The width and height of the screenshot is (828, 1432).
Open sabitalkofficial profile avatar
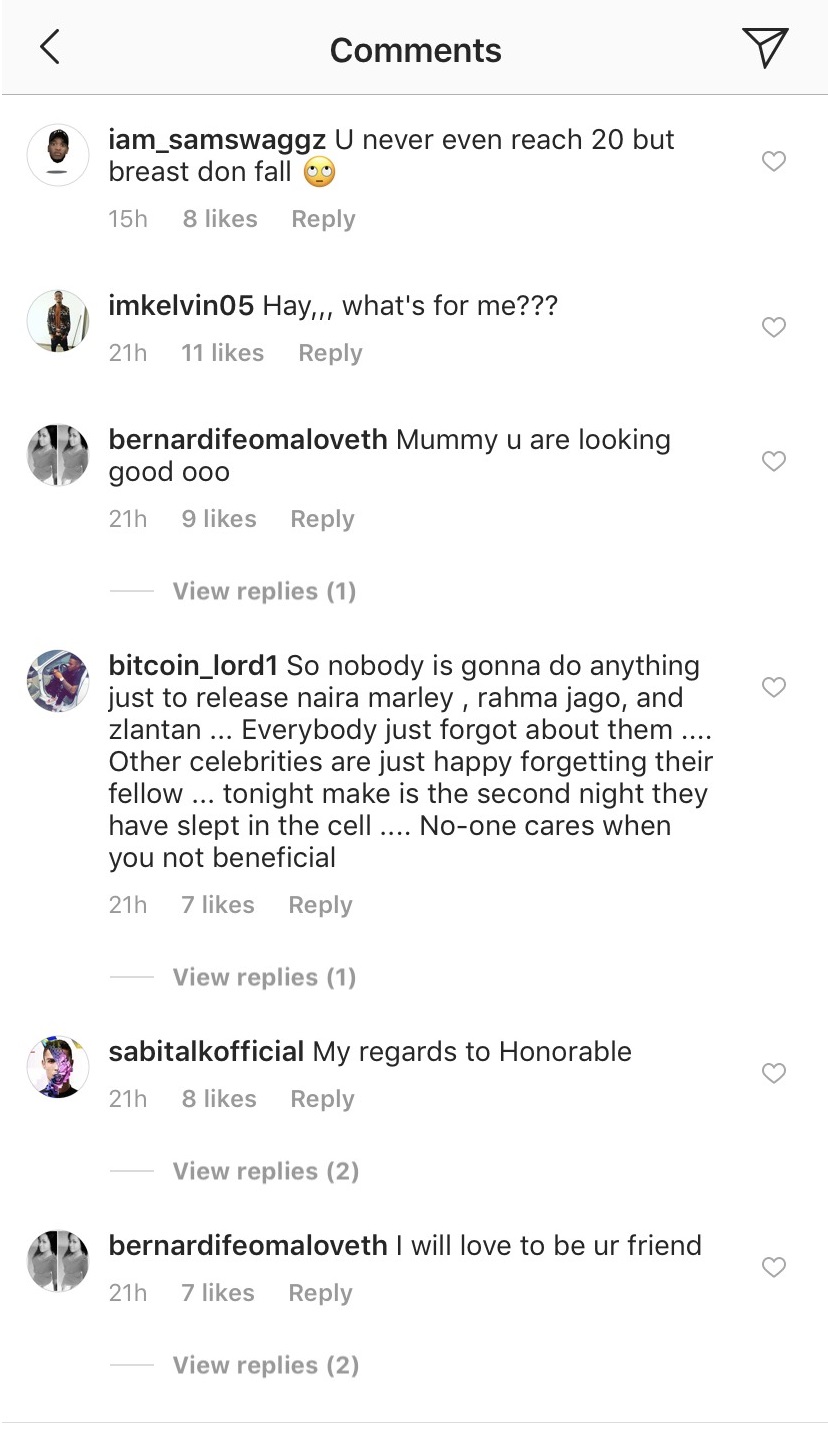(58, 1067)
